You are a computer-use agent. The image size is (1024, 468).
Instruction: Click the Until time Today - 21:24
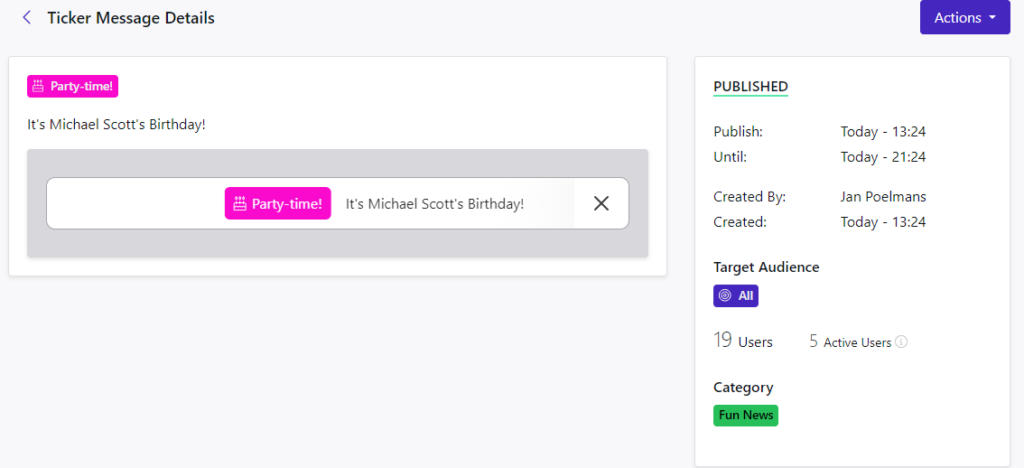coord(883,157)
